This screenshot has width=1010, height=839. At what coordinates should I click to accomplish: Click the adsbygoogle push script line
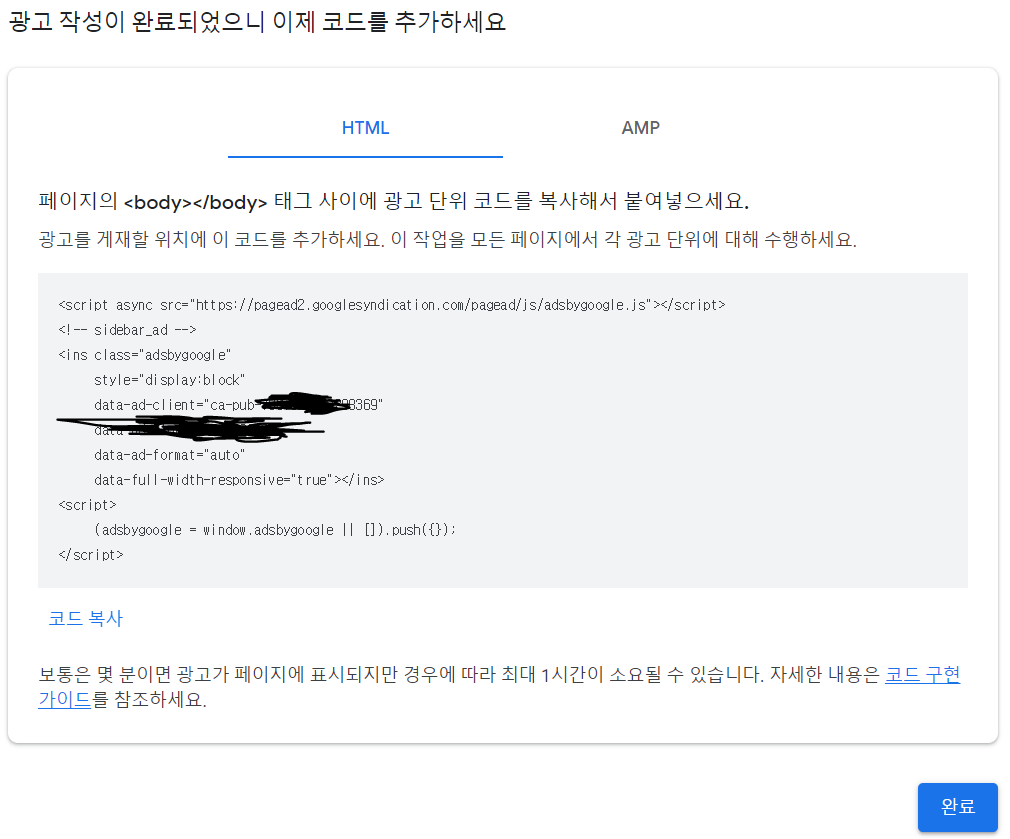click(x=275, y=530)
